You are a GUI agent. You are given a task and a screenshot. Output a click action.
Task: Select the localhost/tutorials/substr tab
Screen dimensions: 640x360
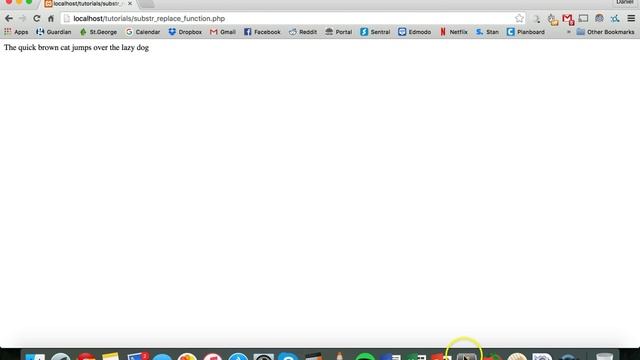tap(87, 4)
